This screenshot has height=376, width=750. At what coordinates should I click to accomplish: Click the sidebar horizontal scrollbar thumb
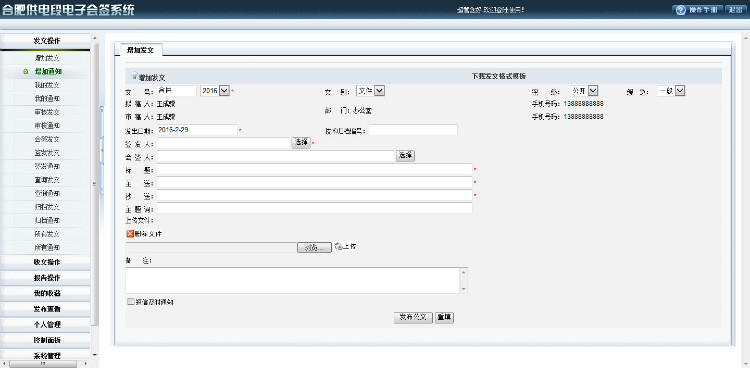[x=43, y=364]
